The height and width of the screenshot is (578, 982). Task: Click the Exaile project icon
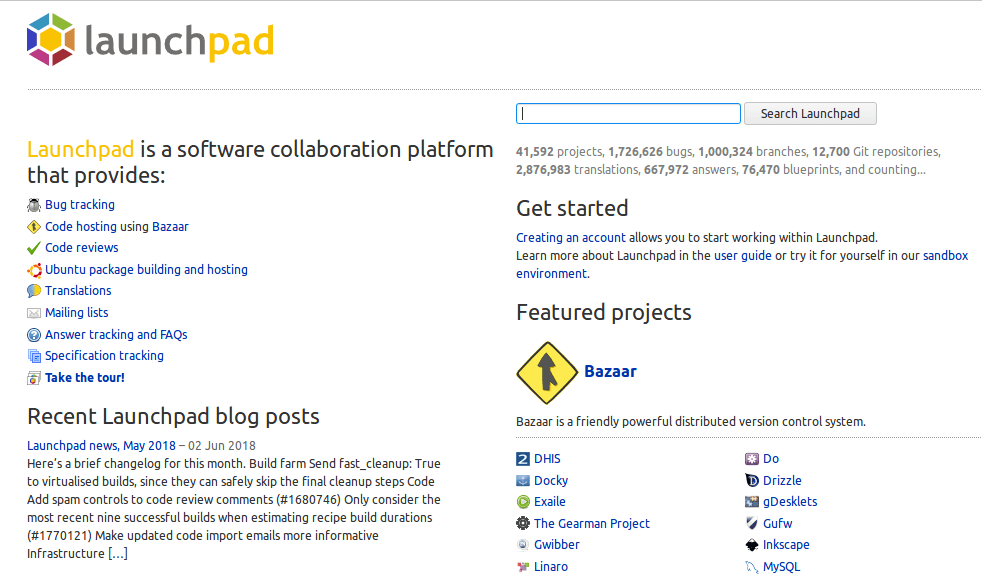click(523, 502)
